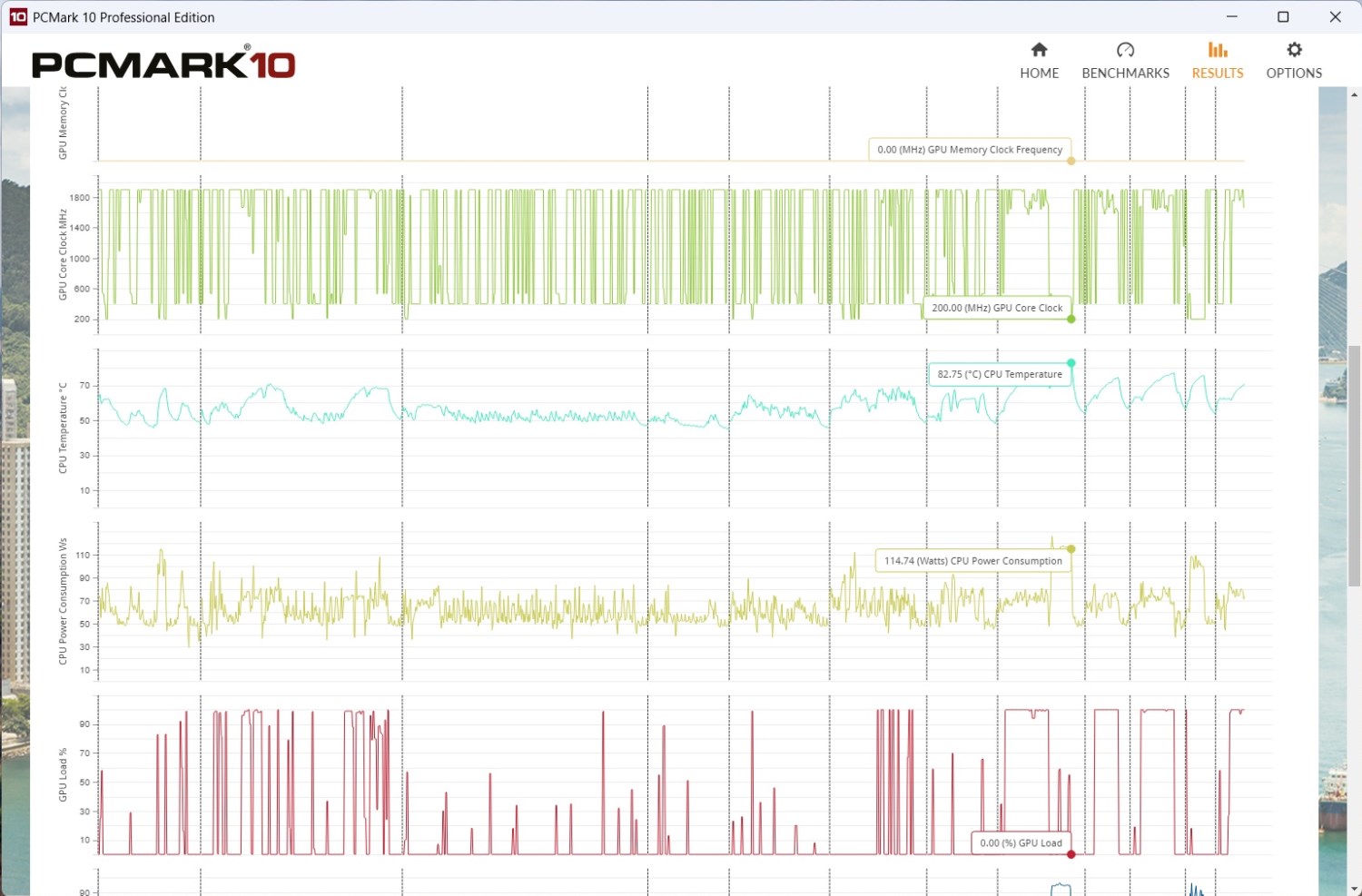Viewport: 1362px width, 896px height.
Task: Click the 1000 tick on GPU Core Clock axis
Action: click(x=80, y=259)
